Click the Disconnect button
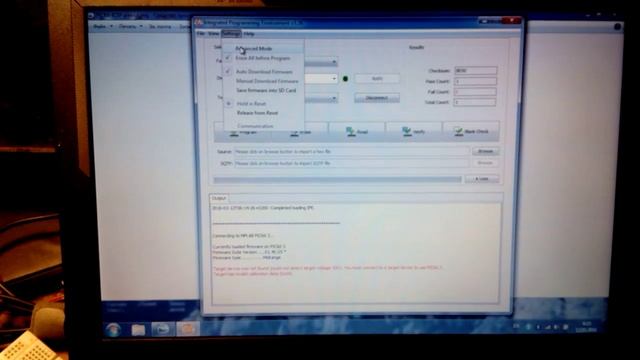 tap(377, 98)
